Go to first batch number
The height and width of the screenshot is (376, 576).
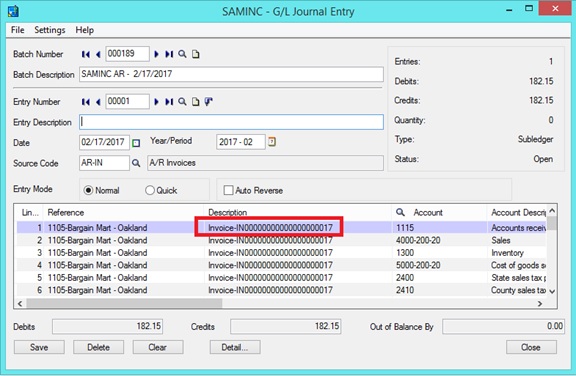(86, 54)
